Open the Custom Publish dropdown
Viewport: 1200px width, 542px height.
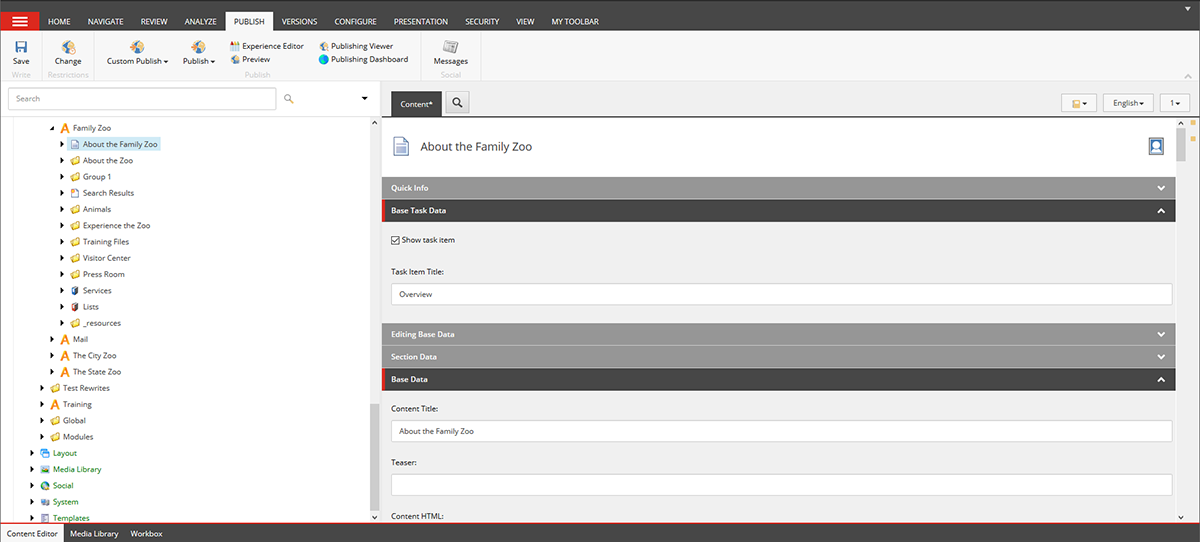137,61
